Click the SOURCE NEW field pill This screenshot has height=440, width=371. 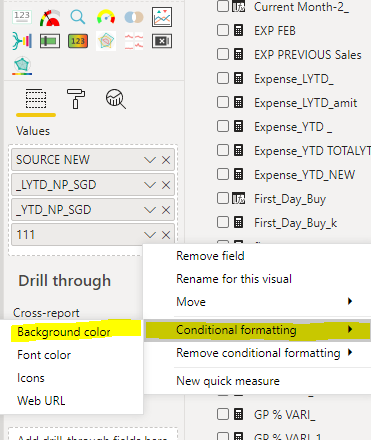pyautogui.click(x=93, y=160)
